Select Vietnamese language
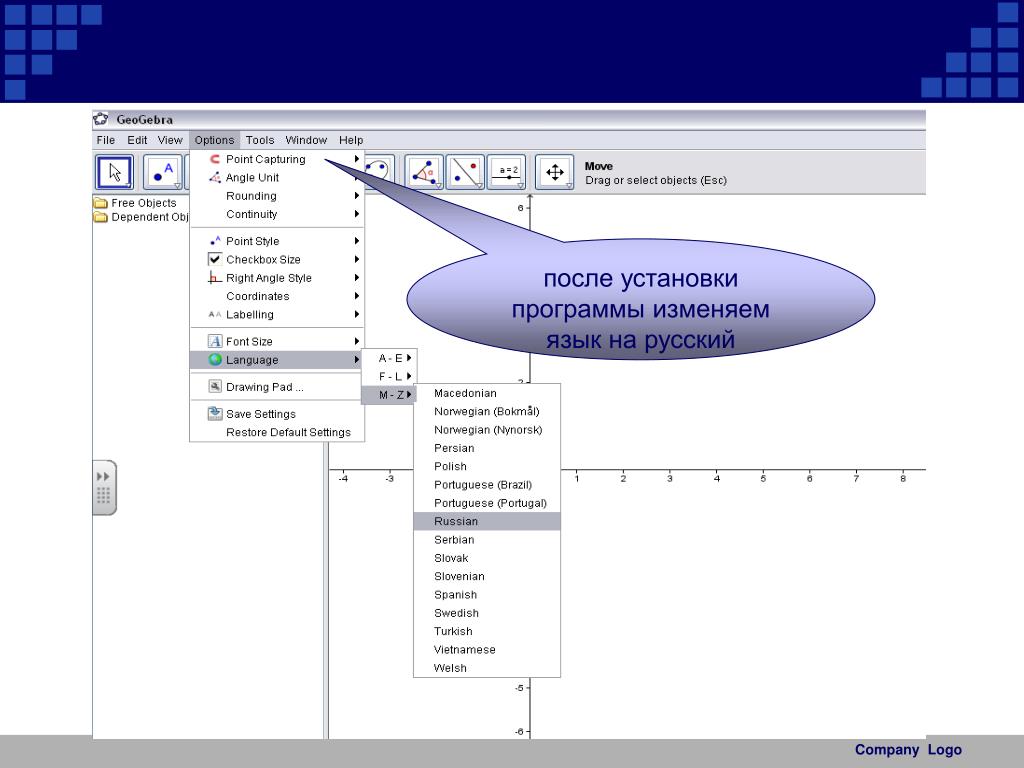1024x768 pixels. point(487,649)
